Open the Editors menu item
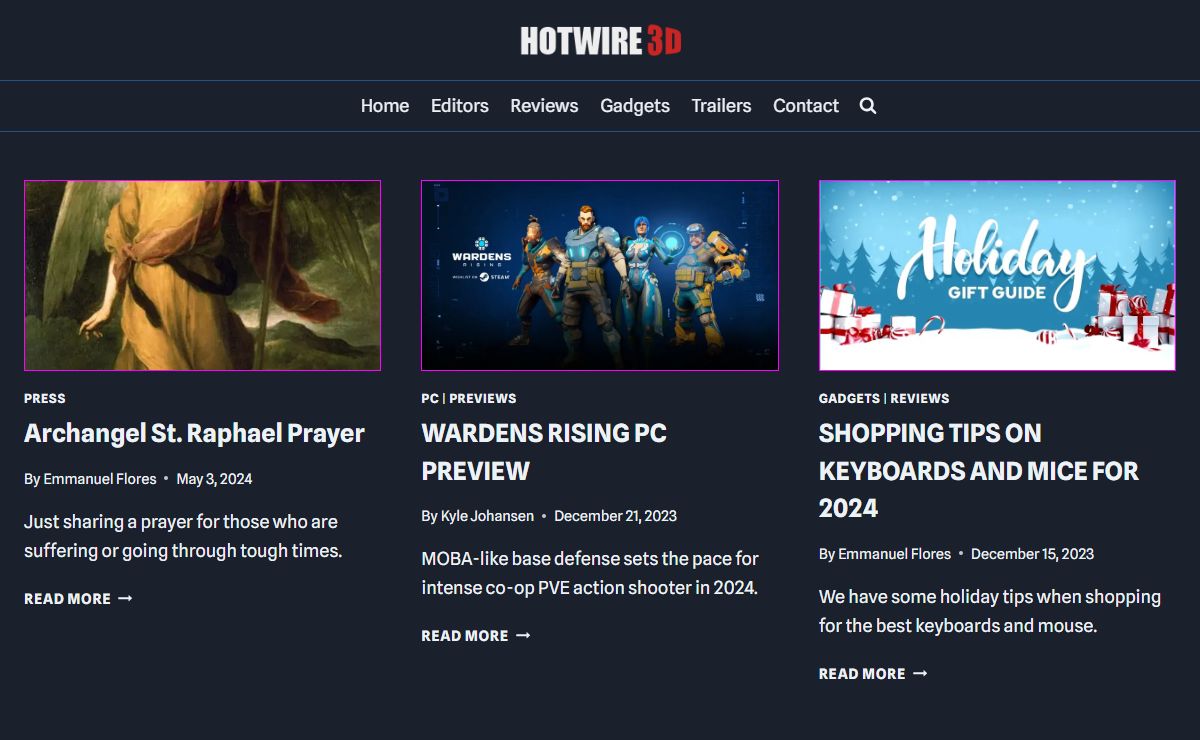The image size is (1200, 740). 460,106
